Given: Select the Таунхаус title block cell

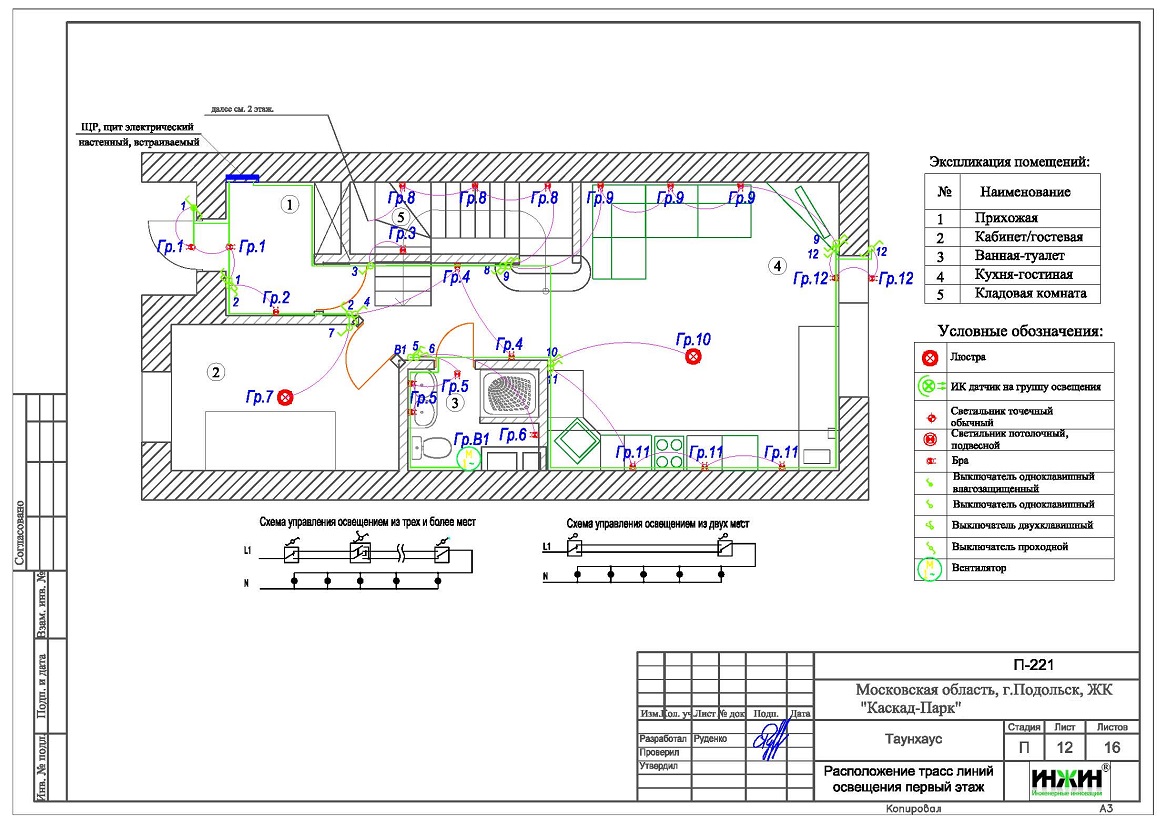Looking at the screenshot, I should click(x=908, y=741).
